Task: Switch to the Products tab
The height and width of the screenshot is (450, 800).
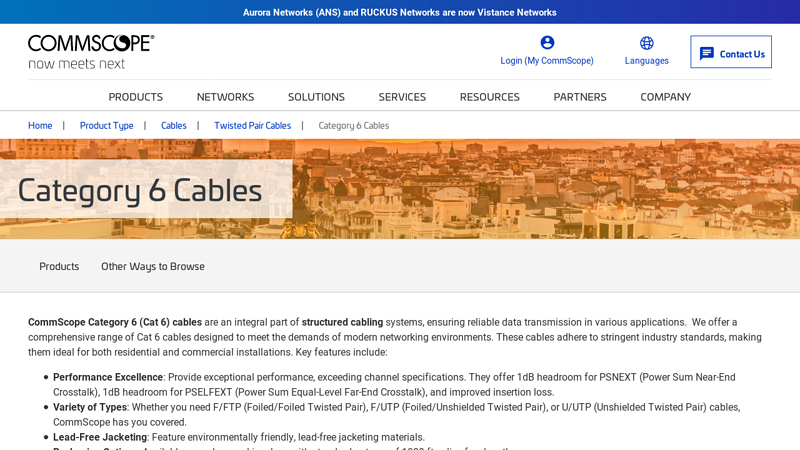Action: point(59,266)
